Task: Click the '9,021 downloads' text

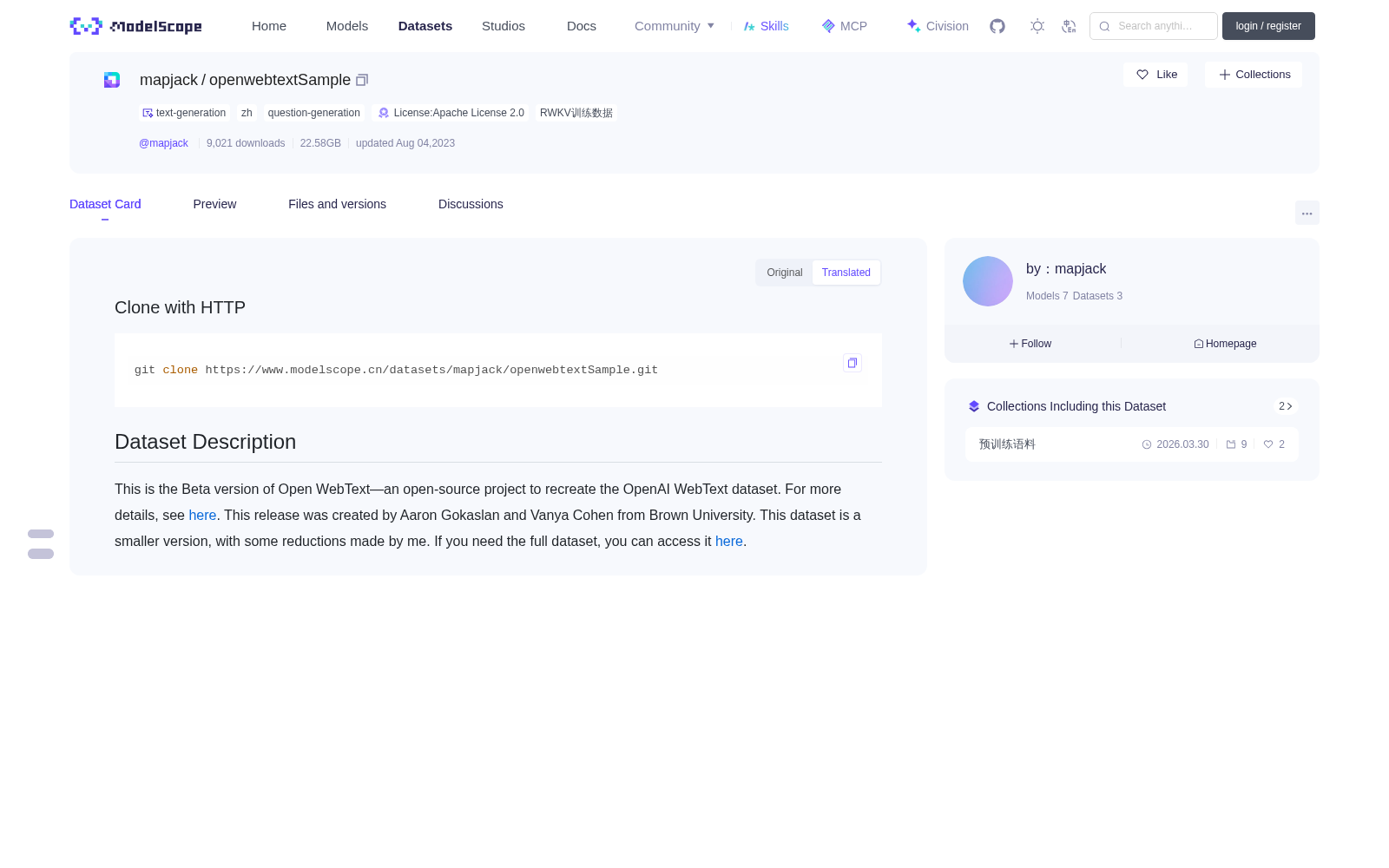Action: [246, 143]
